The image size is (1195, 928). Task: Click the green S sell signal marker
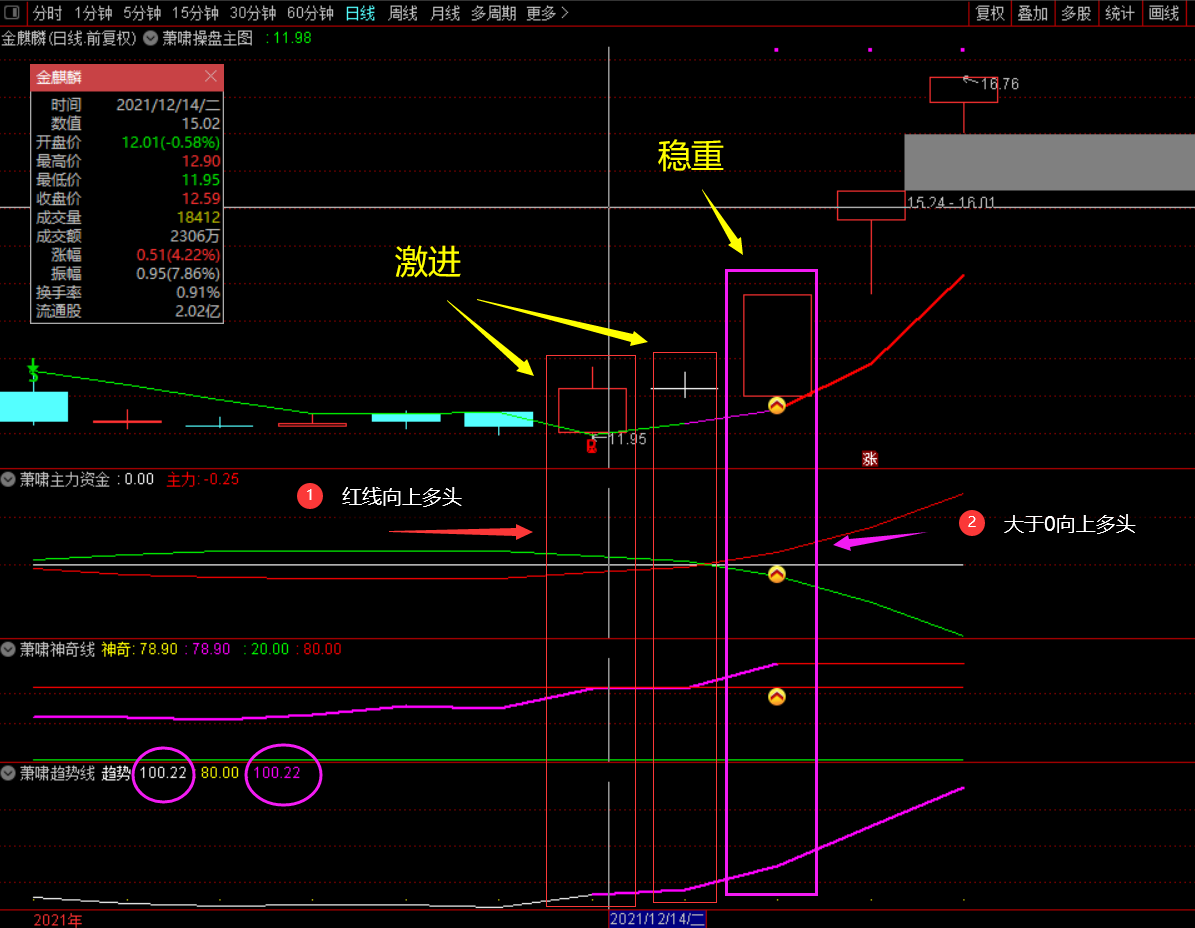click(33, 371)
